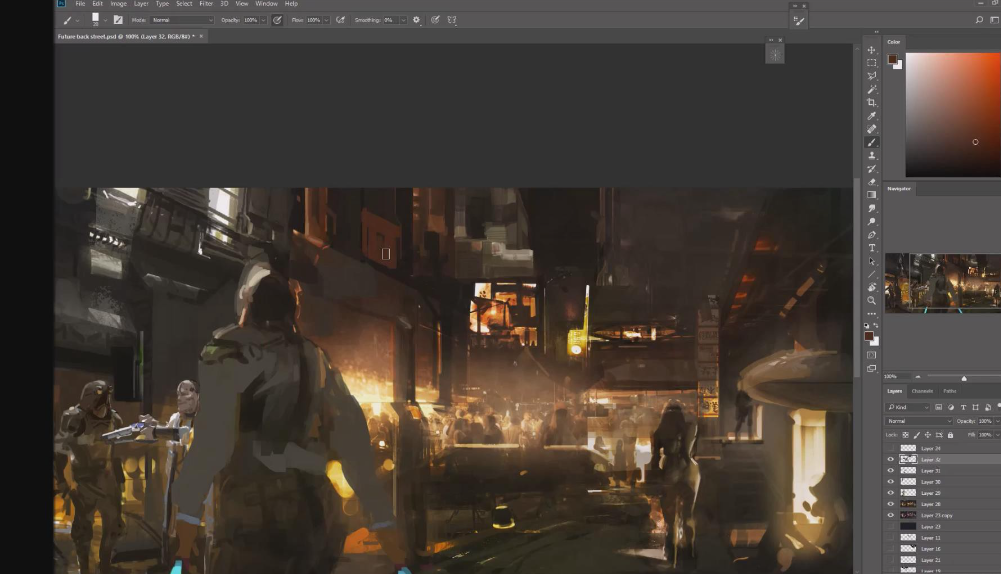Select the Line shape tool
The width and height of the screenshot is (1001, 574).
(871, 275)
